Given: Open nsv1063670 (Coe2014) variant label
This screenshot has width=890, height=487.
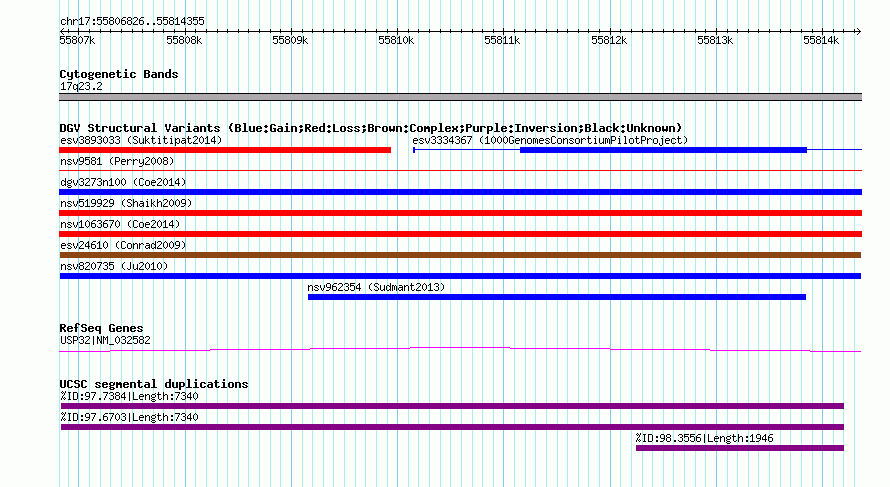Looking at the screenshot, I should [x=120, y=224].
